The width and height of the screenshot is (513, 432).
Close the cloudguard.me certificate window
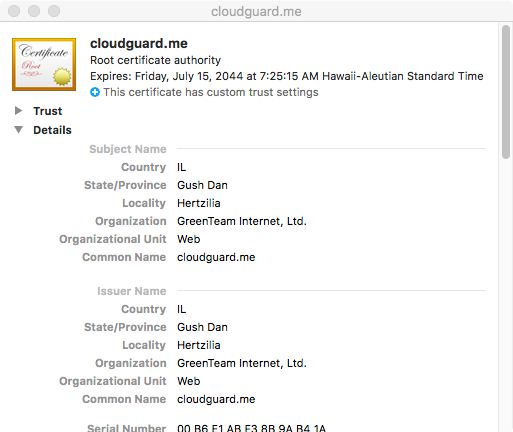[x=14, y=11]
